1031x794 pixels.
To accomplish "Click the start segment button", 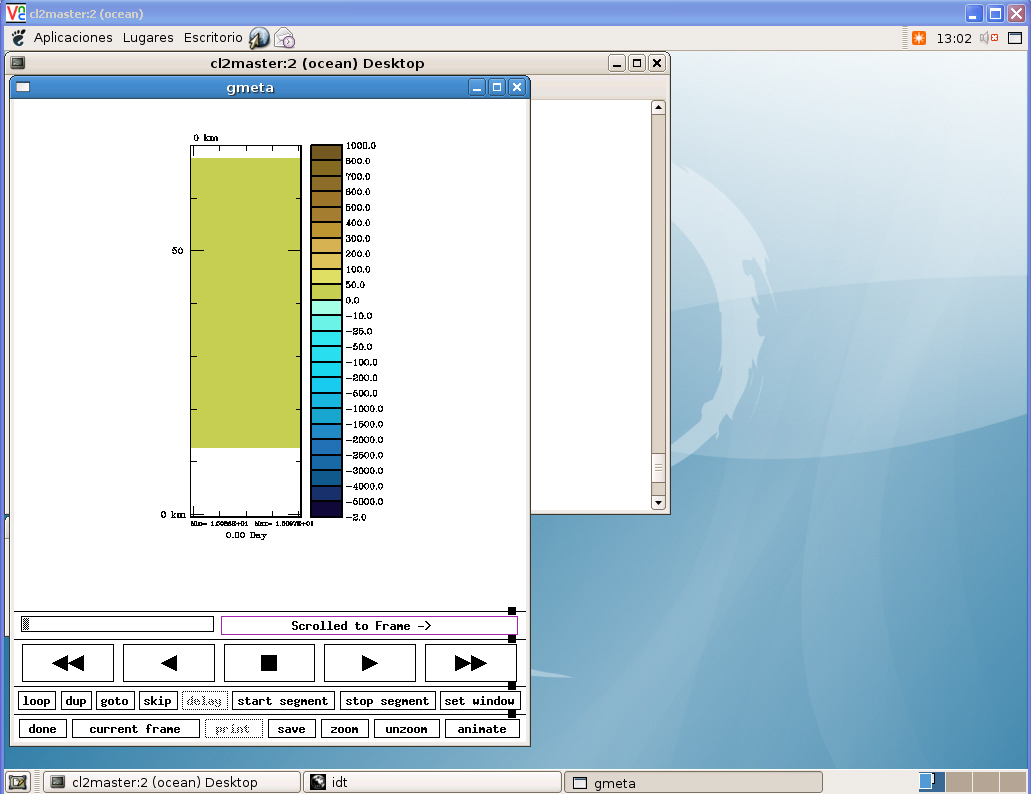I will (282, 701).
